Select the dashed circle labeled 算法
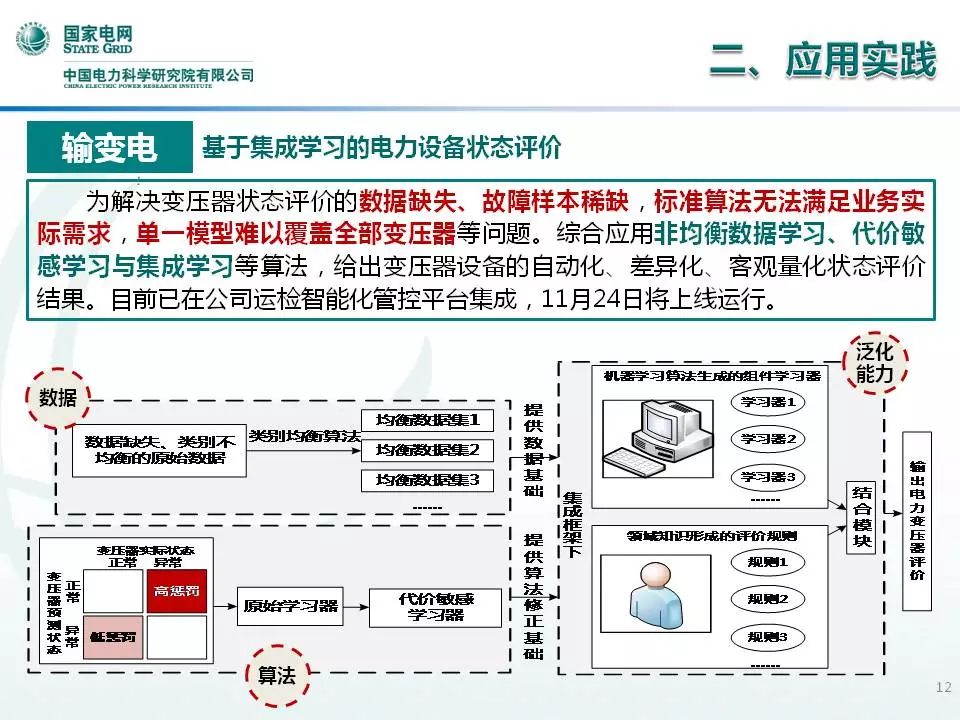 coord(277,675)
